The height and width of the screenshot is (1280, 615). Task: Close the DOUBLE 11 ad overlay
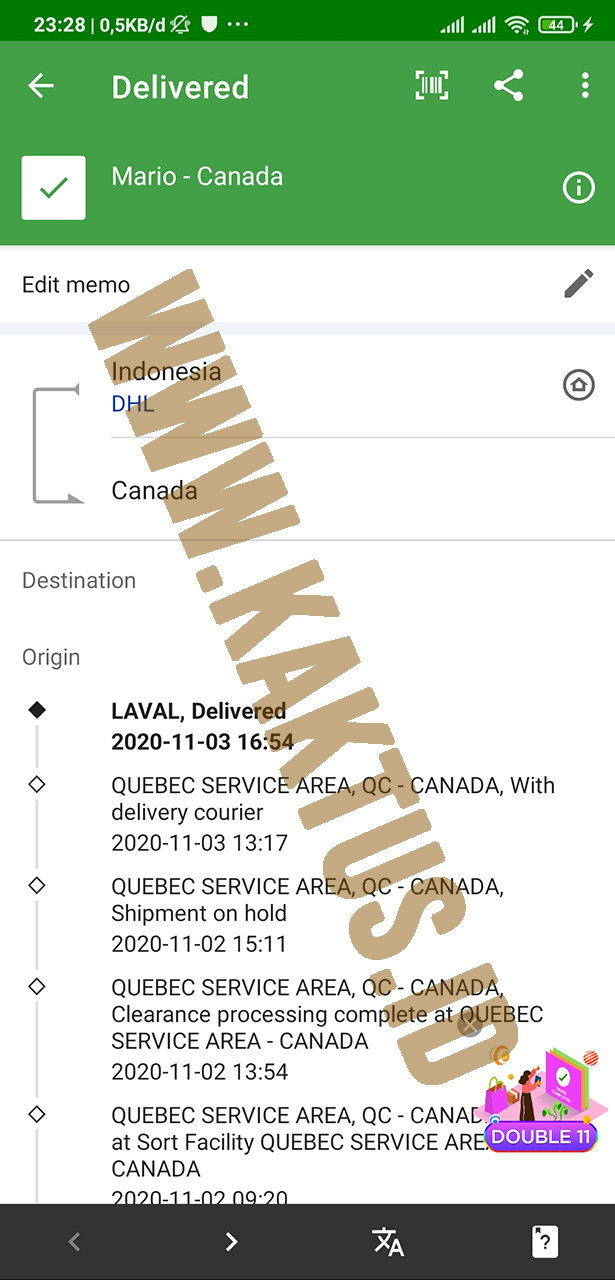tap(470, 1025)
